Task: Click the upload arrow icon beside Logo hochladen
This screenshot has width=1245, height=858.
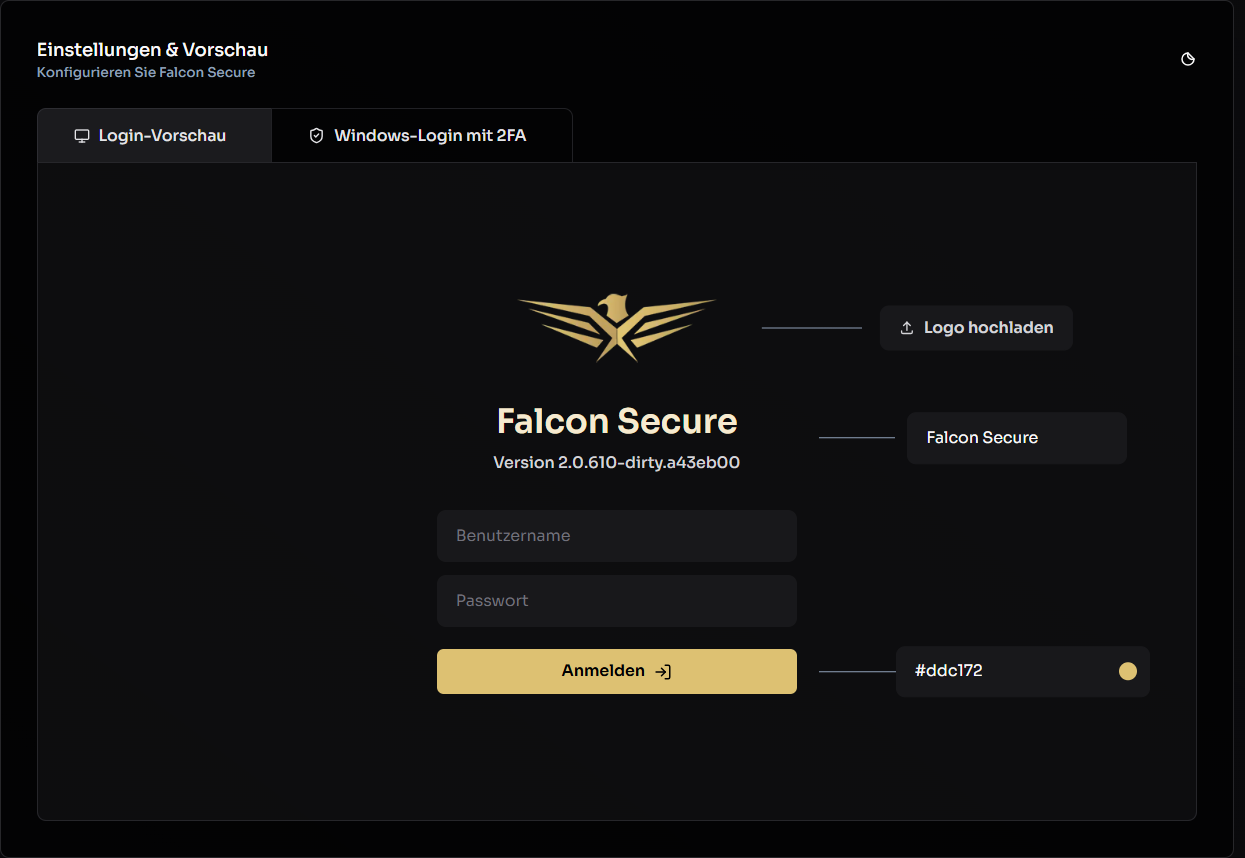Action: pos(907,328)
